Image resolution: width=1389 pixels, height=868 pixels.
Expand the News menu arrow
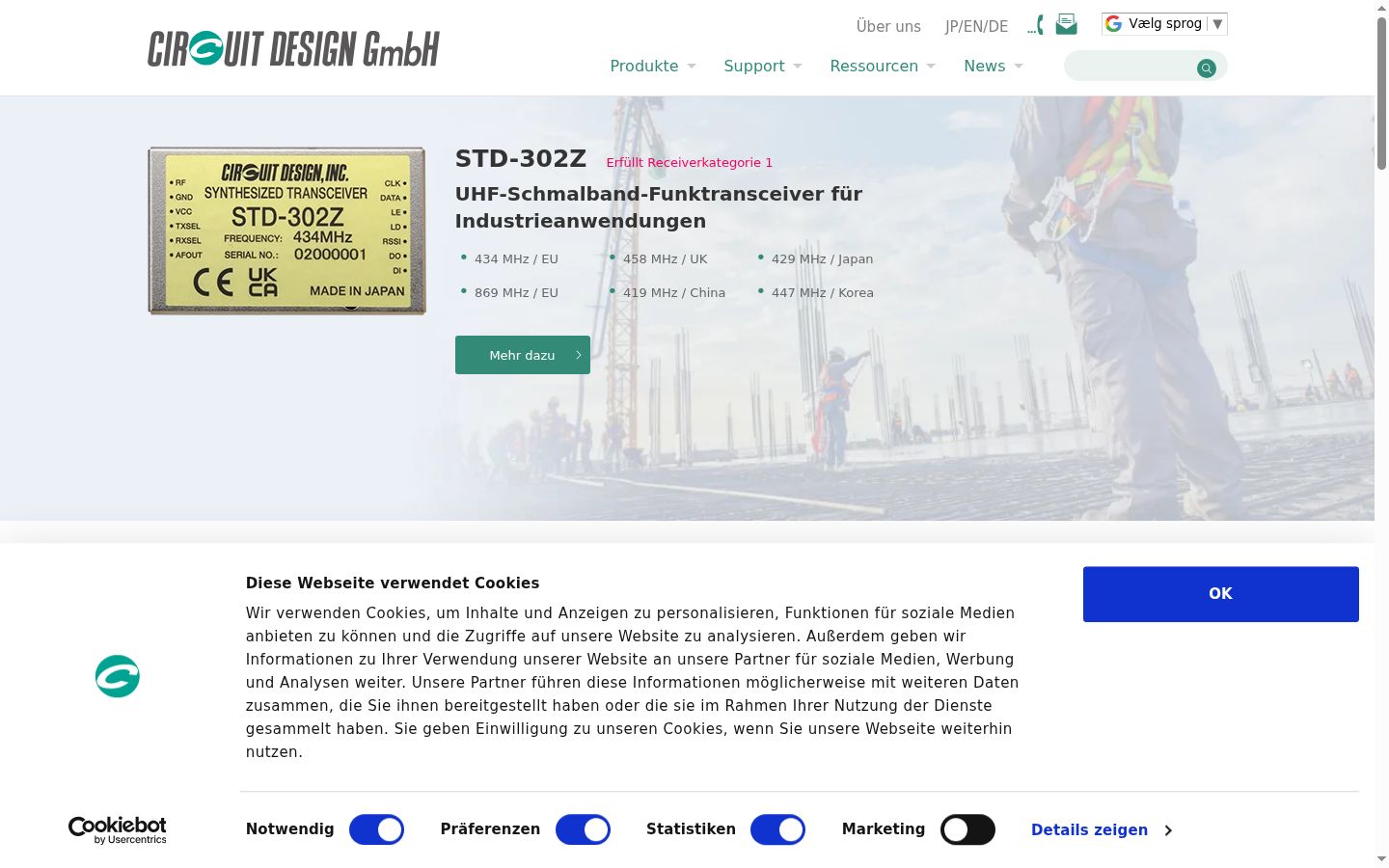1019,67
